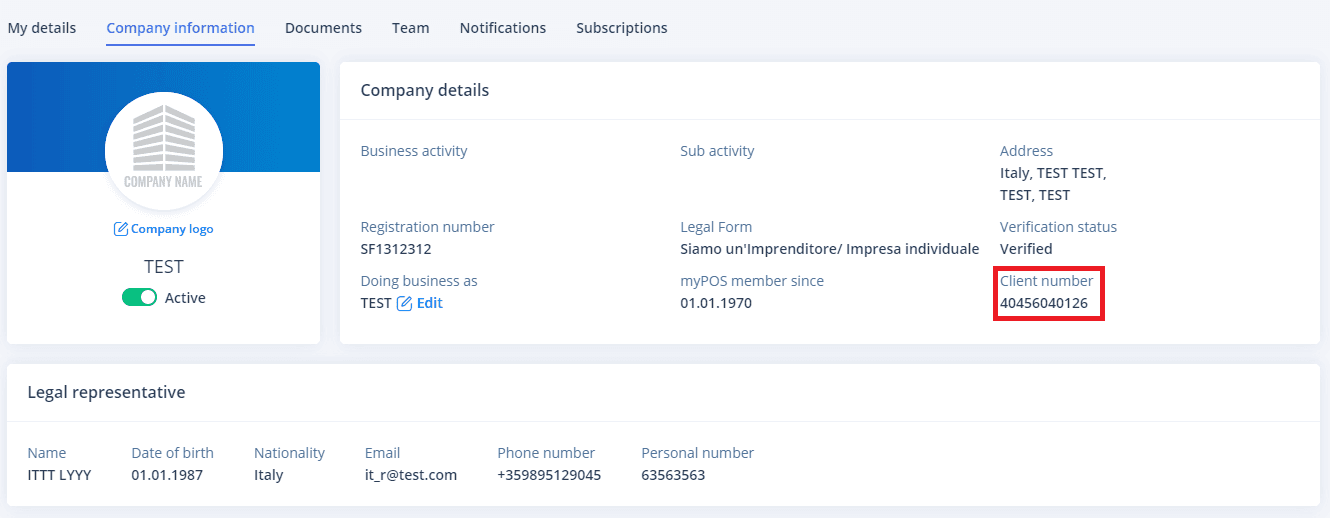Click the registration number SF1312312

396,249
